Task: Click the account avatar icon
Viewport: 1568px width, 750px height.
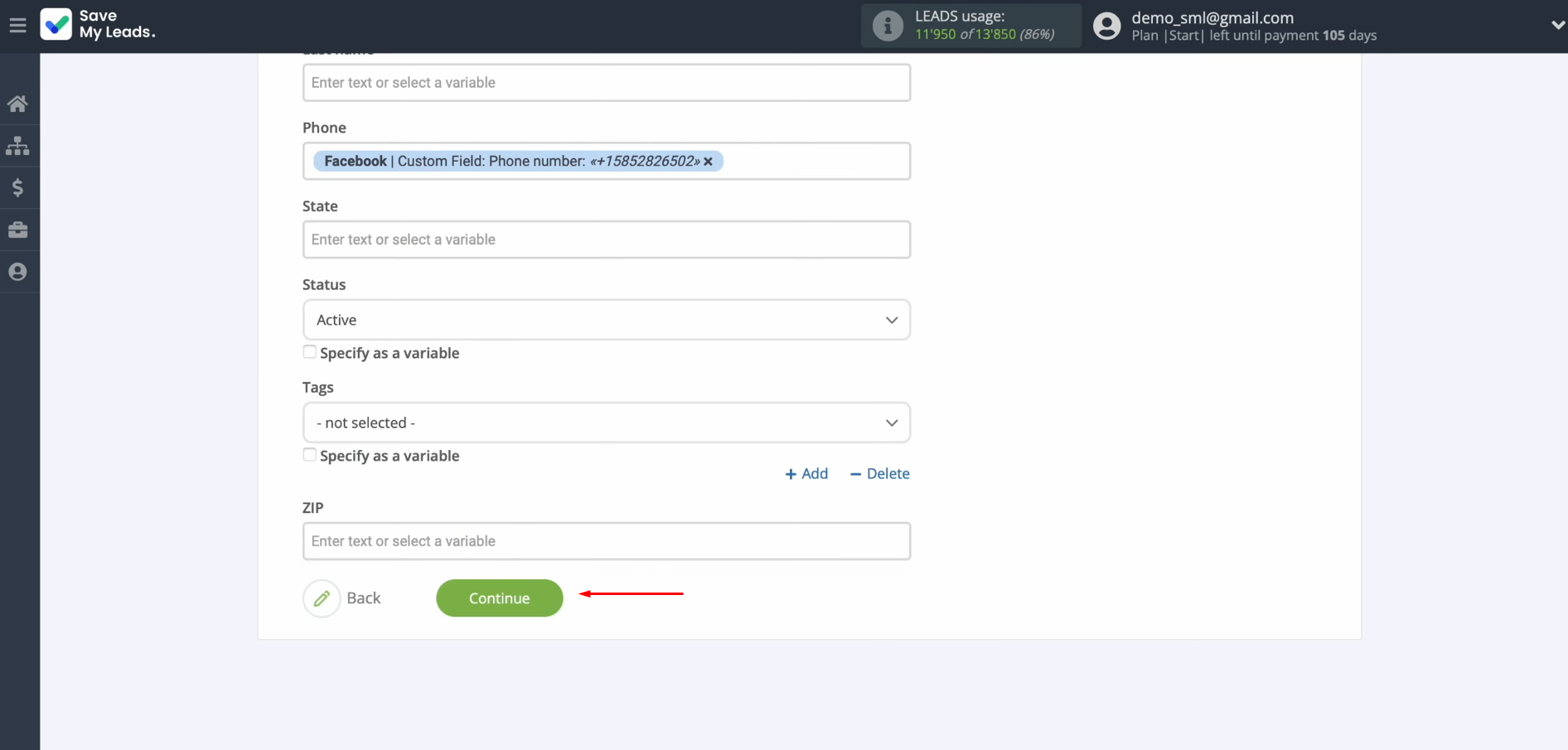Action: click(x=1106, y=26)
